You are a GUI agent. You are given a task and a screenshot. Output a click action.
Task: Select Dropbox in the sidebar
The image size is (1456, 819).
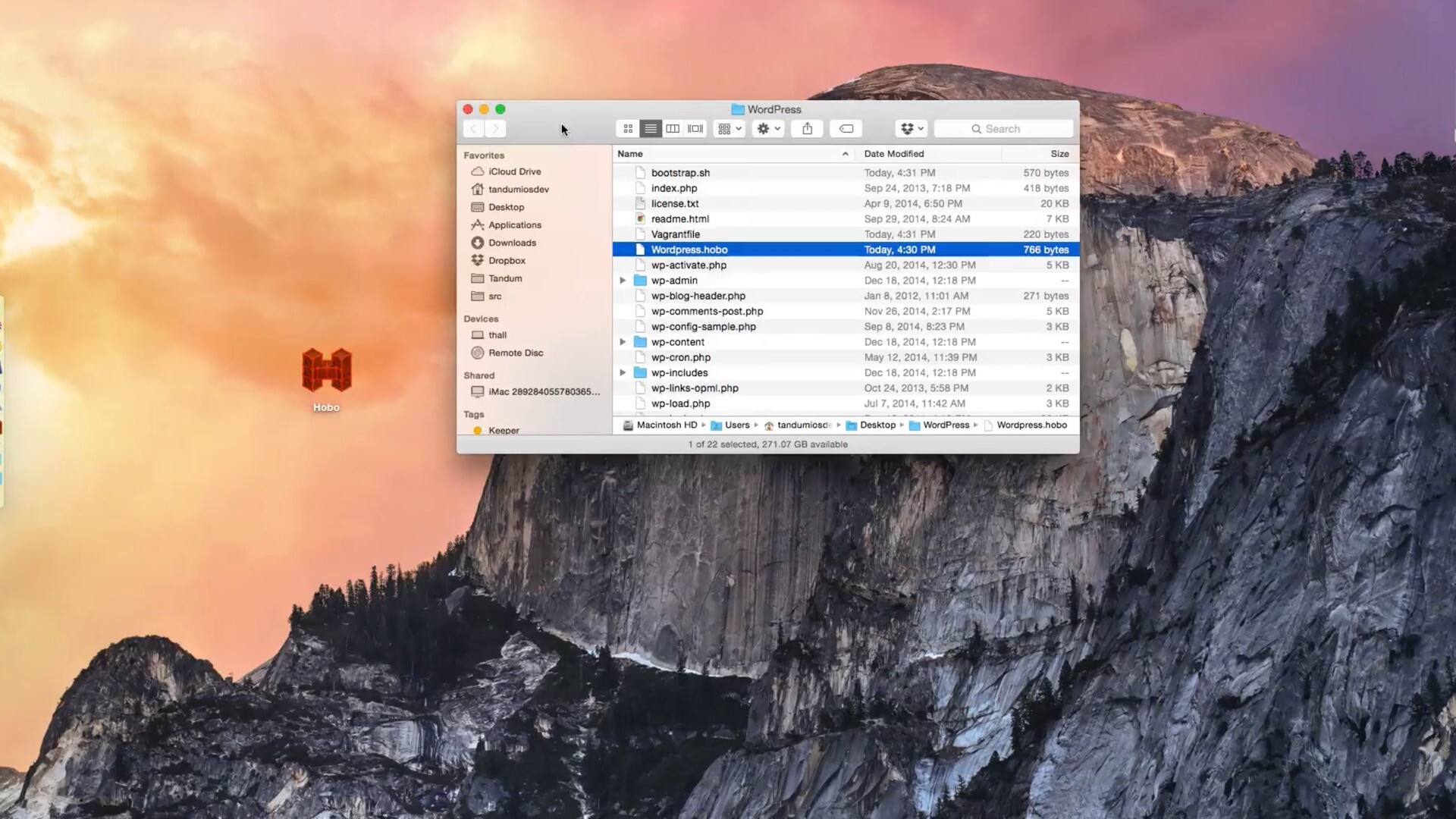pos(498,261)
